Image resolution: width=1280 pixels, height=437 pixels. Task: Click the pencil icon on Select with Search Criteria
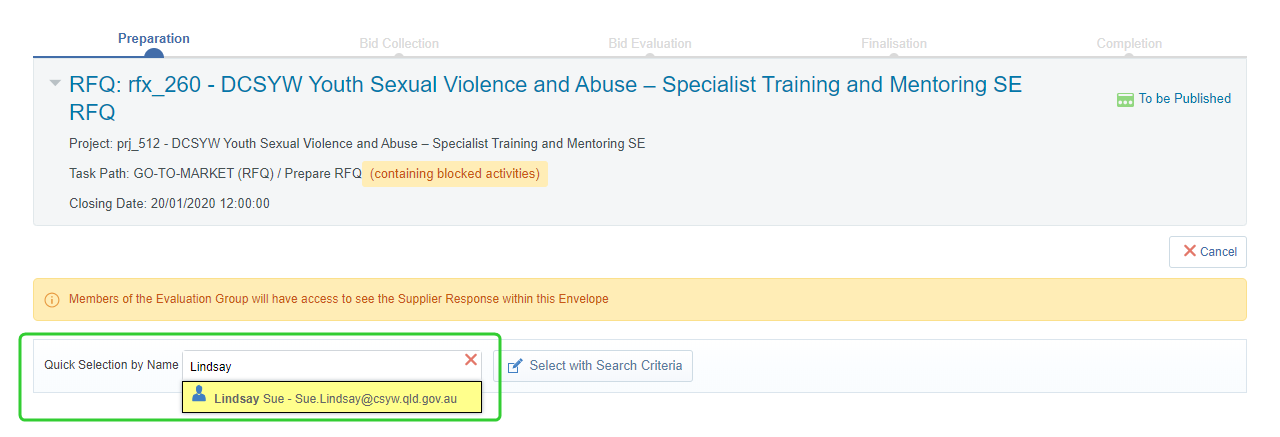[x=515, y=366]
